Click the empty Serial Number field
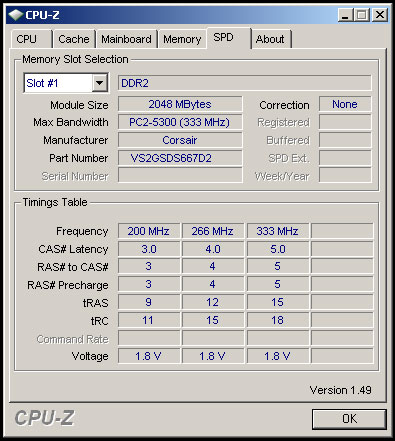 tap(180, 175)
